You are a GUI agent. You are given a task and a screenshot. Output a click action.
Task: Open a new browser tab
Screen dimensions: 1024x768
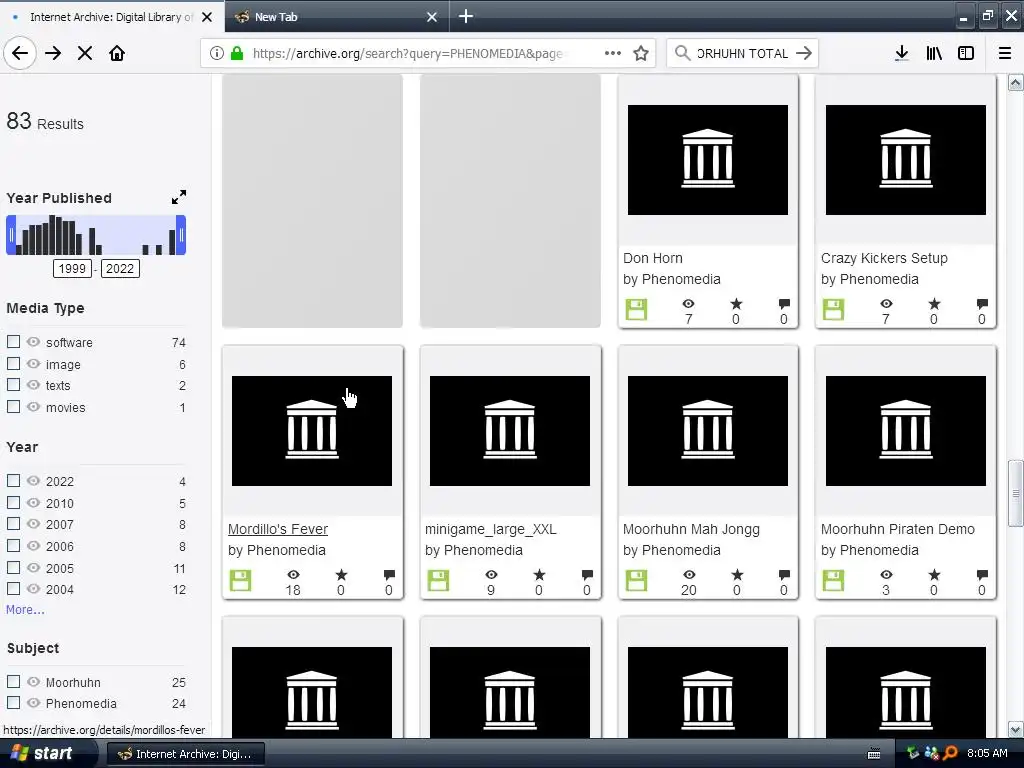click(x=466, y=16)
